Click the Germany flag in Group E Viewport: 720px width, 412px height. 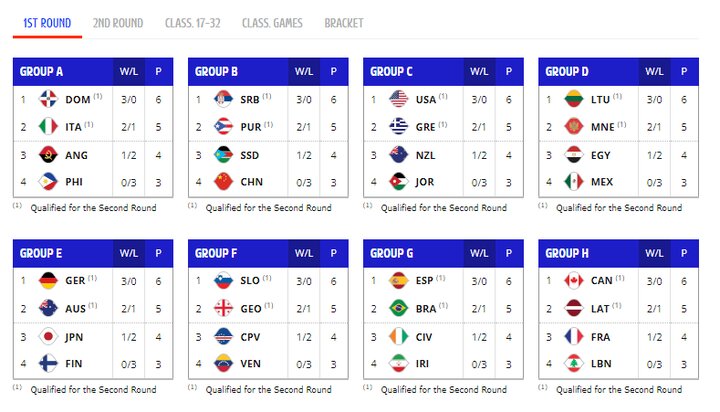click(48, 280)
